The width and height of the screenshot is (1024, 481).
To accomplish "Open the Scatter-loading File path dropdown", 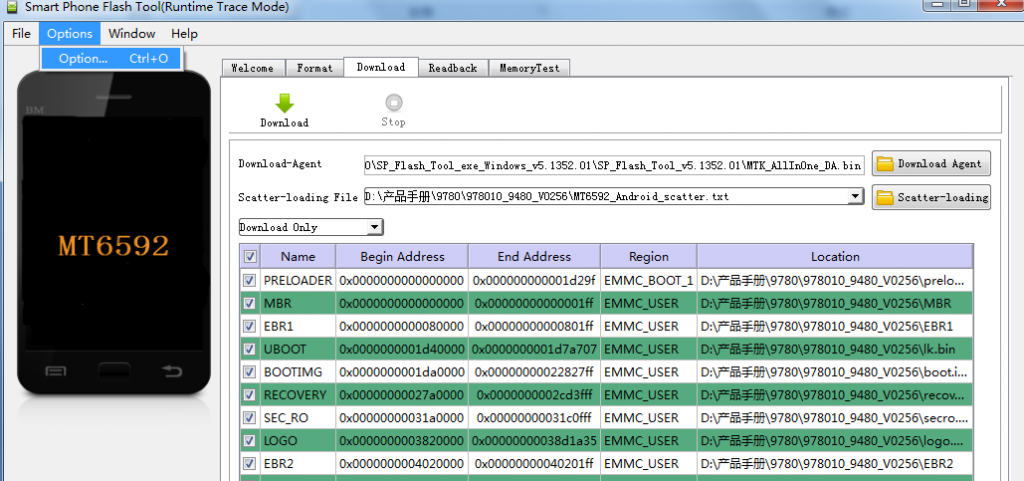I will point(855,197).
